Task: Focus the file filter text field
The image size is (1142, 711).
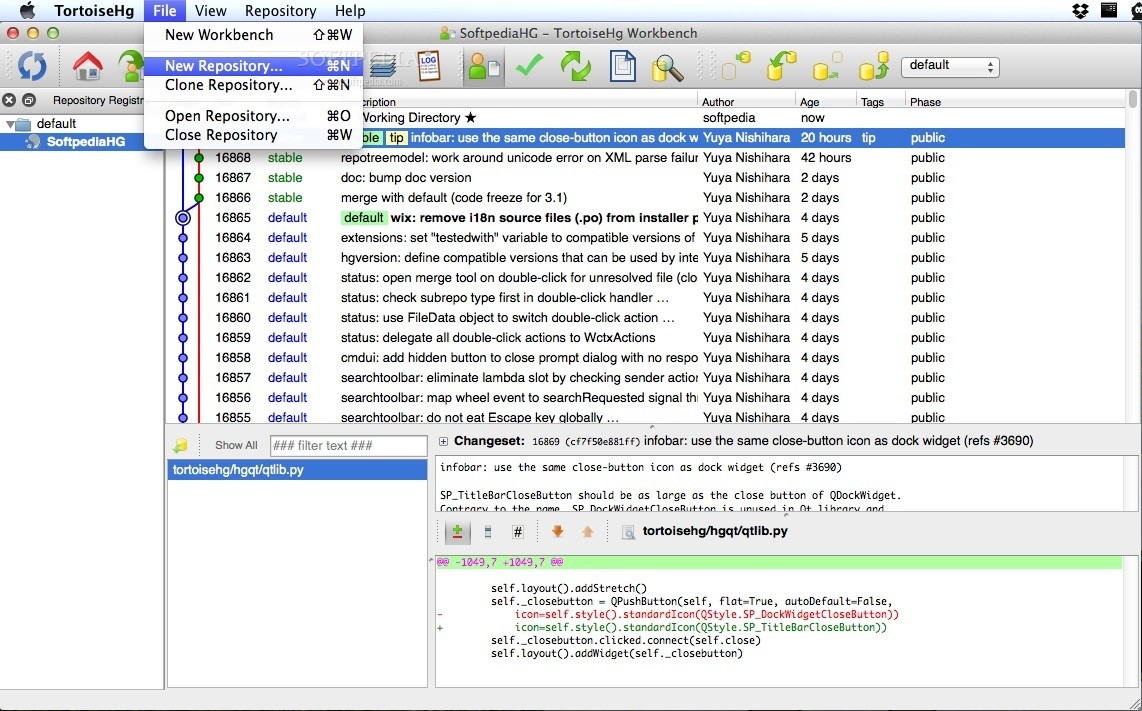Action: point(348,446)
